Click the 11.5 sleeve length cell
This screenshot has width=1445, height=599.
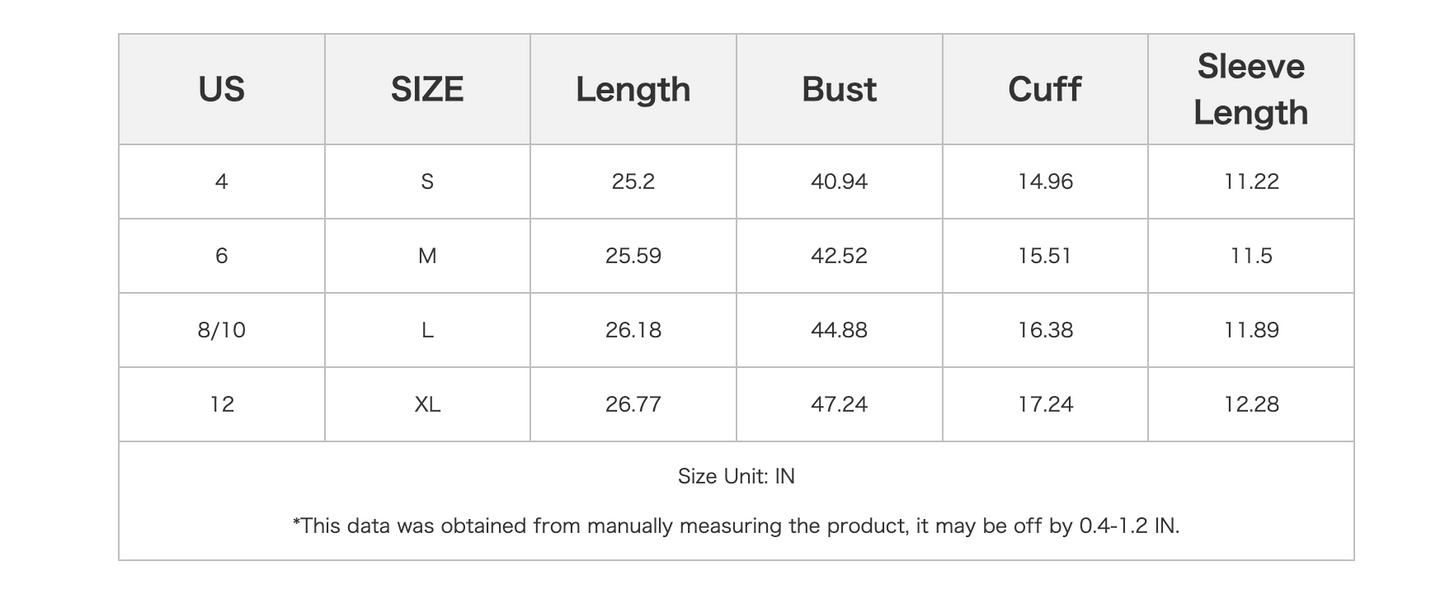coord(1251,256)
